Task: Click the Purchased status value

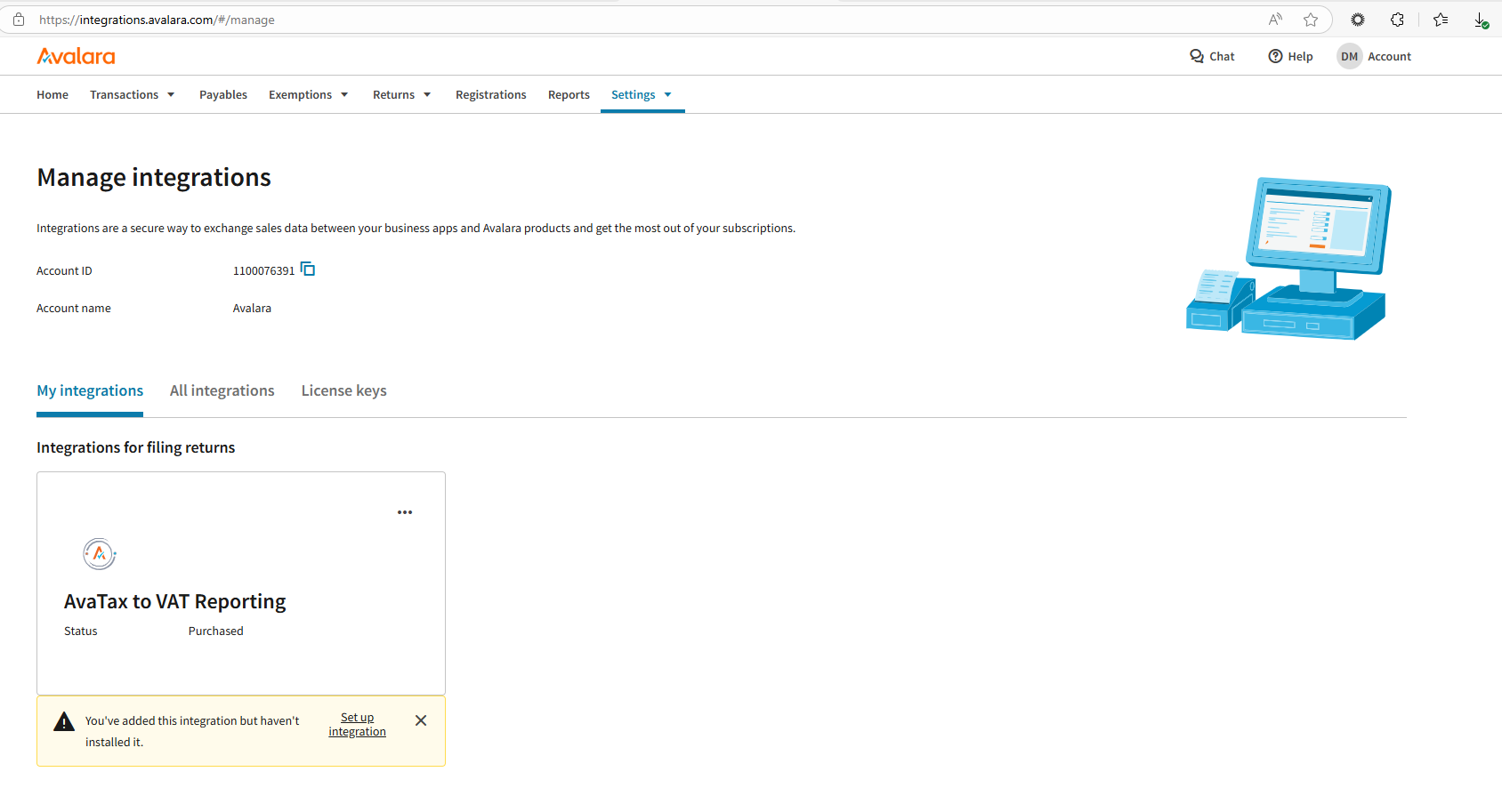Action: 215,631
